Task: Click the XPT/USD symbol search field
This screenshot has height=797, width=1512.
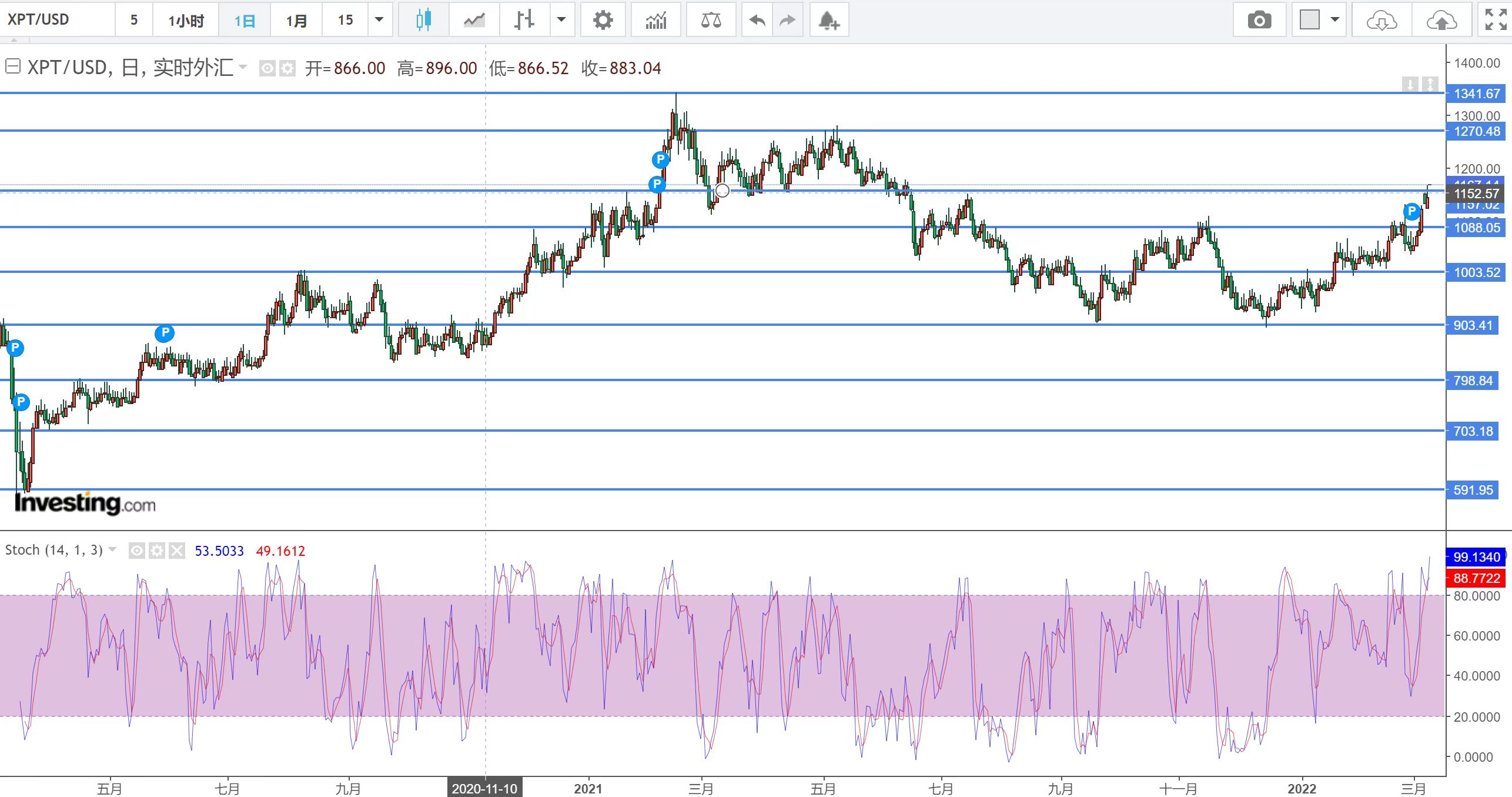Action: click(57, 20)
